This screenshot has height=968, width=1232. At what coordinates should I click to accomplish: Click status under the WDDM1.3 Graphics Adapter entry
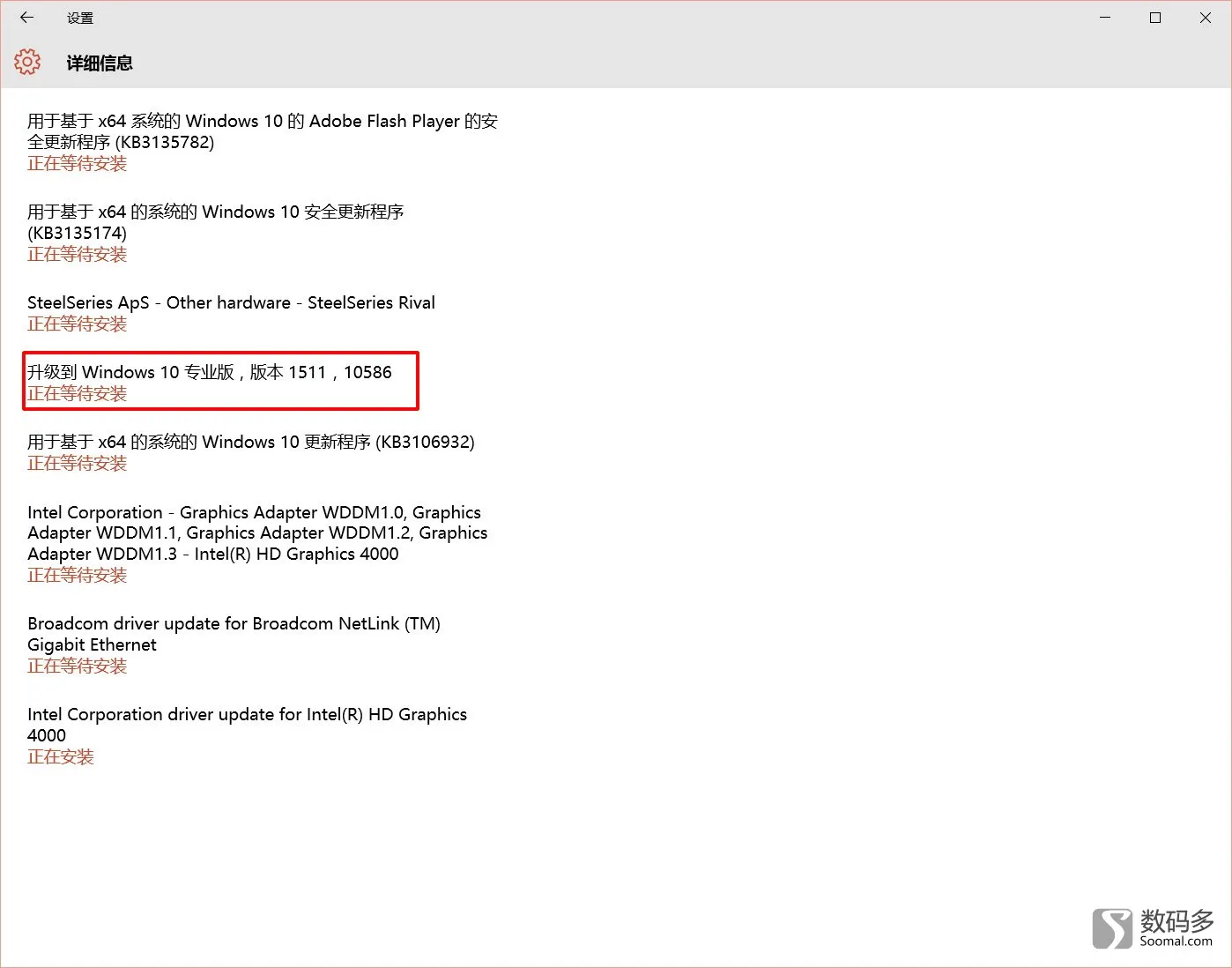point(78,576)
